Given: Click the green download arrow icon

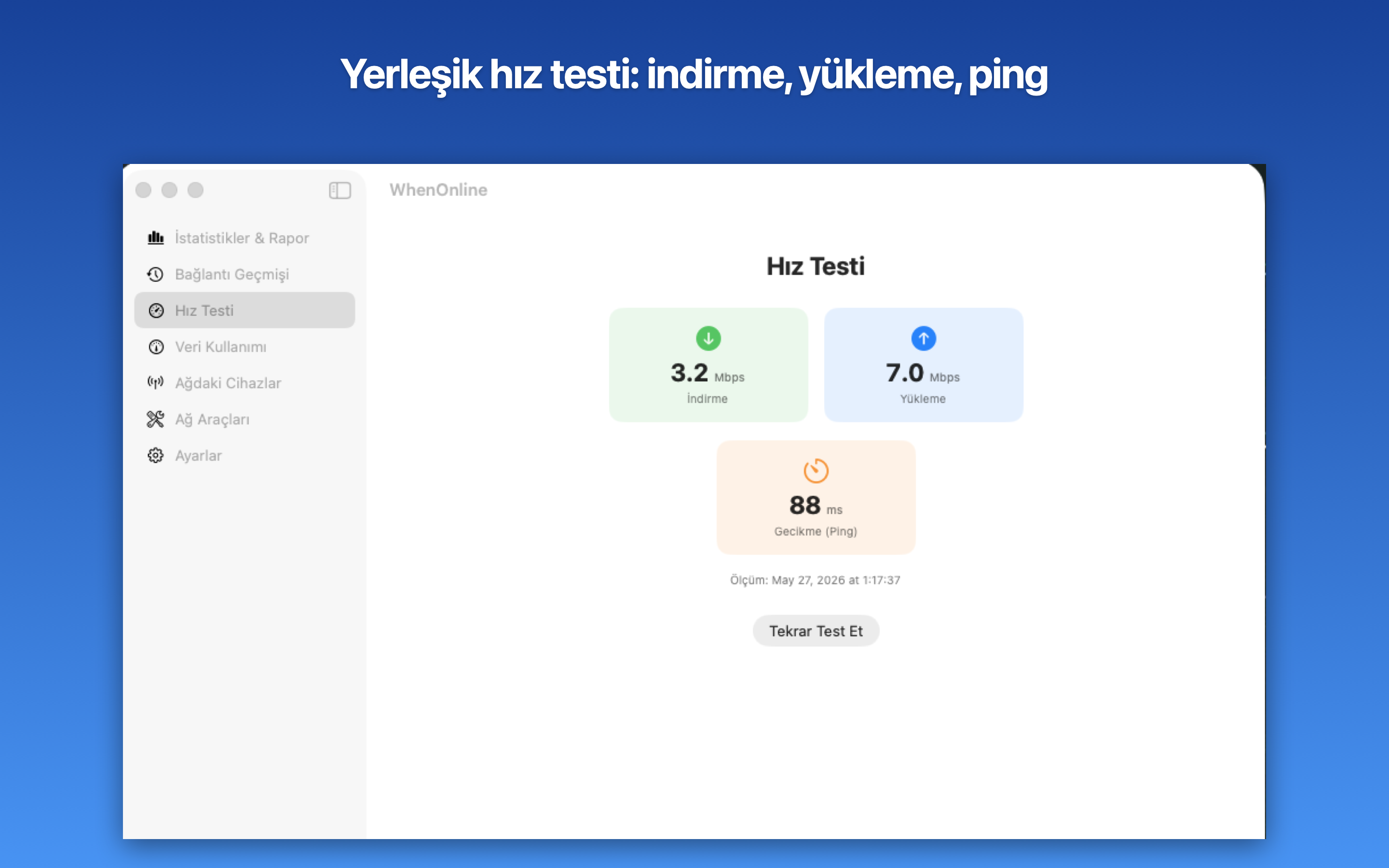Looking at the screenshot, I should point(708,338).
